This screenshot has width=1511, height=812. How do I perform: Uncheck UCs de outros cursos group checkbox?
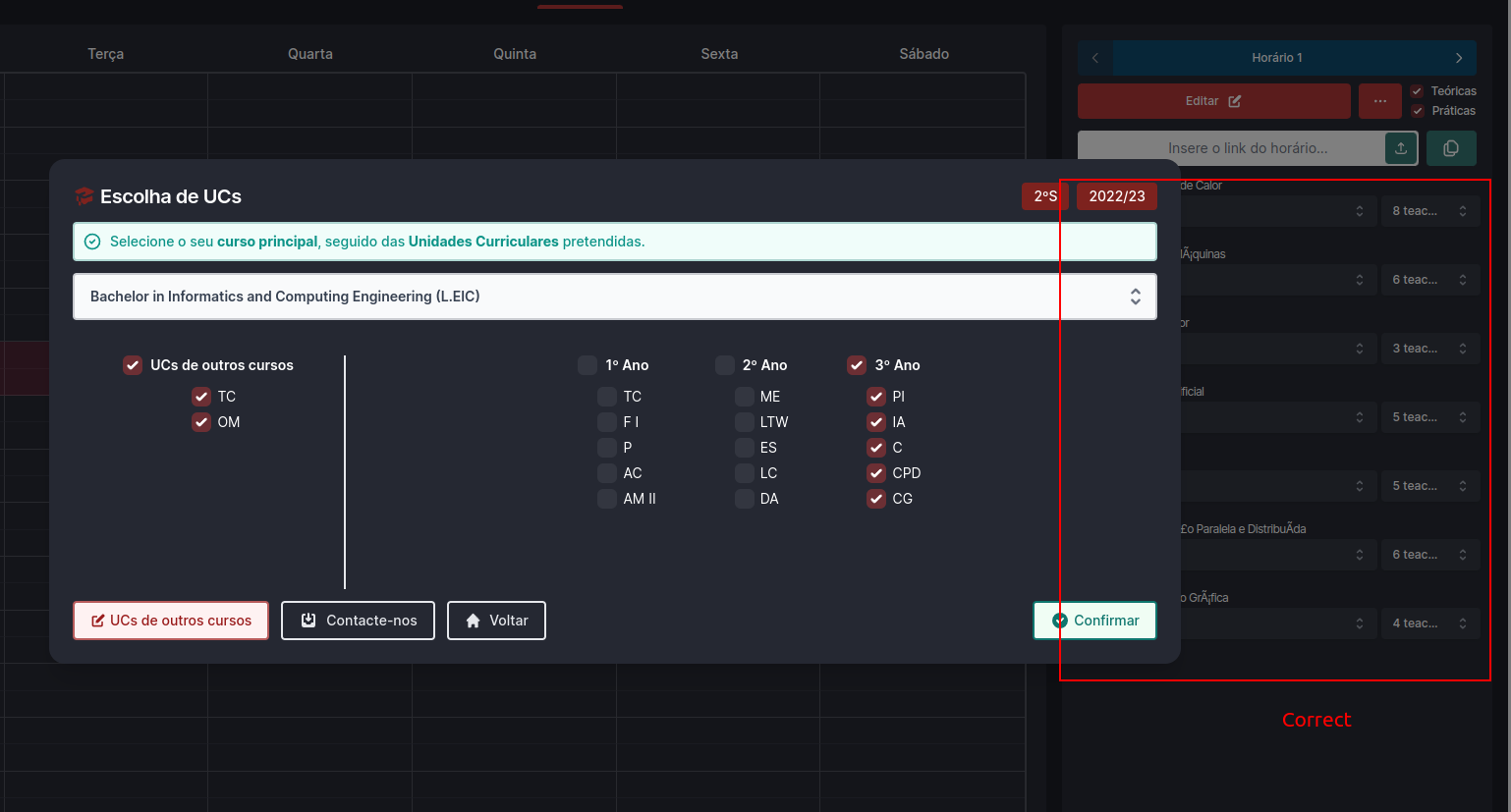(x=133, y=365)
